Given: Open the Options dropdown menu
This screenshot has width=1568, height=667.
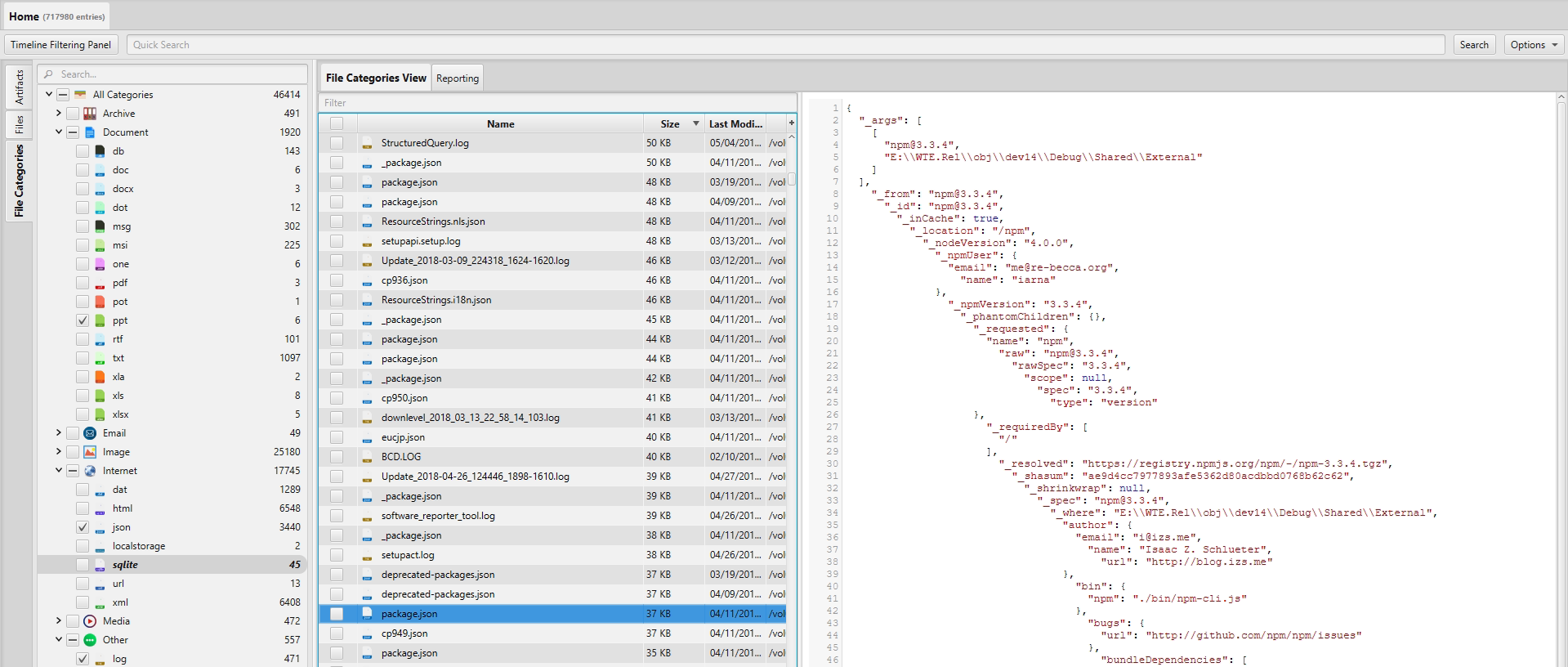Looking at the screenshot, I should click(1533, 45).
